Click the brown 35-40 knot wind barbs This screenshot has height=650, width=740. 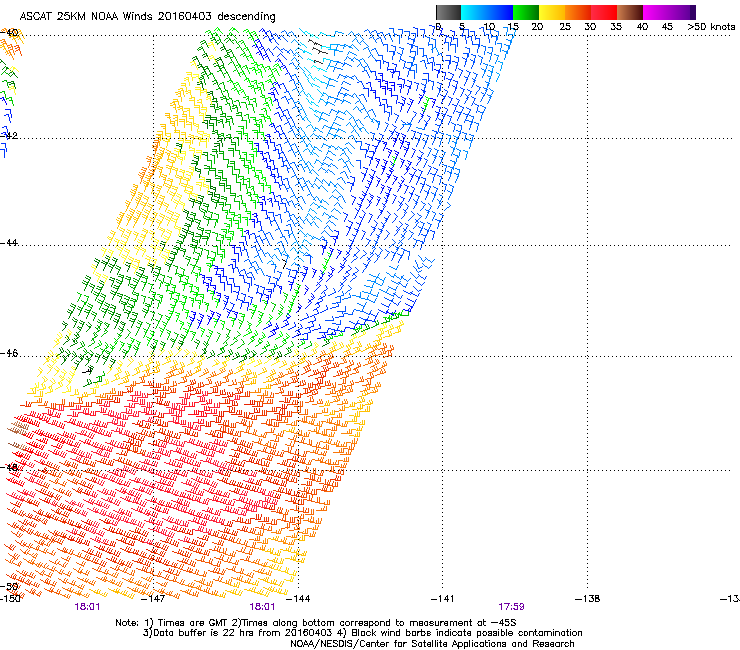point(18,435)
